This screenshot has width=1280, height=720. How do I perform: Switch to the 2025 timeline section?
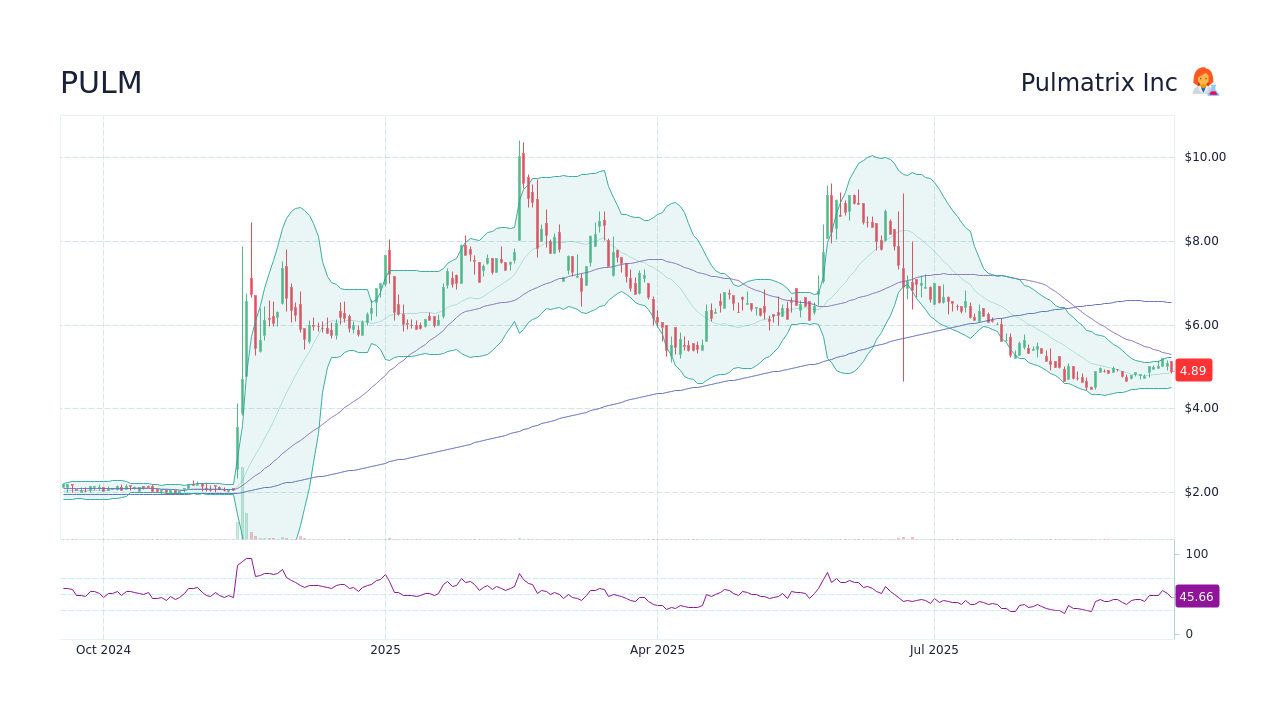385,649
